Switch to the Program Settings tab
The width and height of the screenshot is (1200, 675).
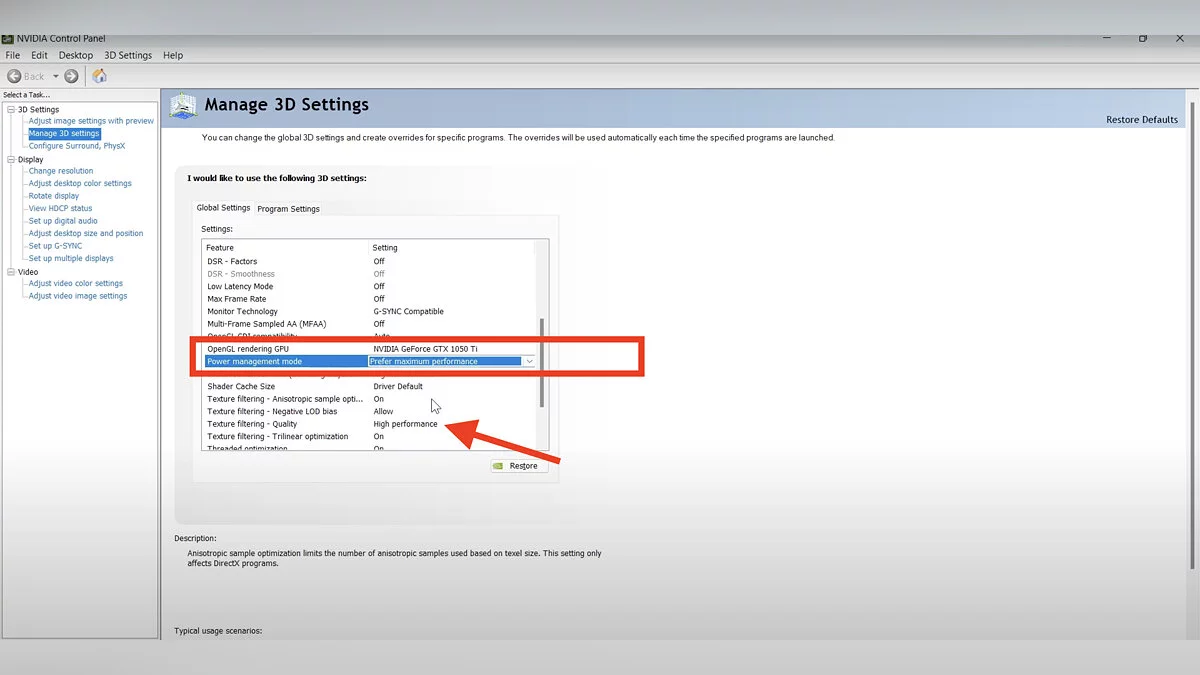point(288,209)
